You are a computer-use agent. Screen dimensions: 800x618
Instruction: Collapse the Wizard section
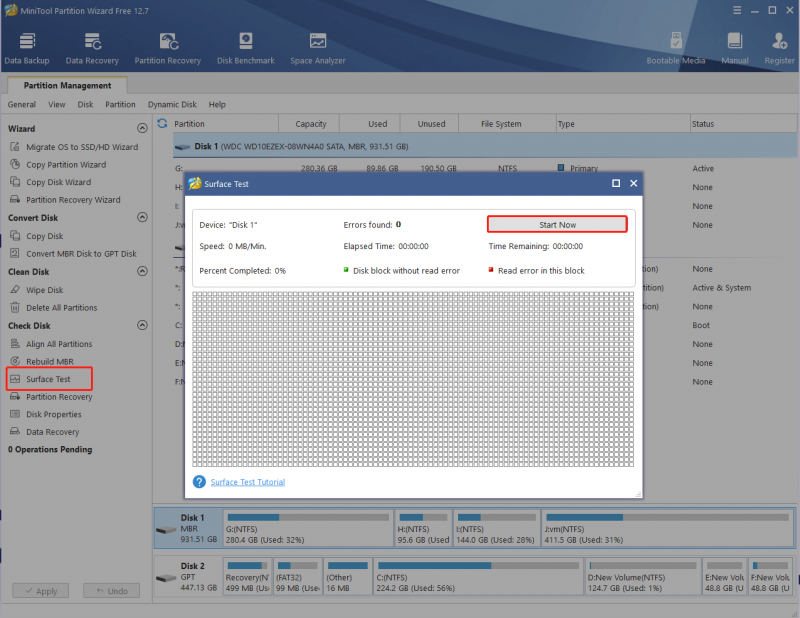pyautogui.click(x=142, y=128)
